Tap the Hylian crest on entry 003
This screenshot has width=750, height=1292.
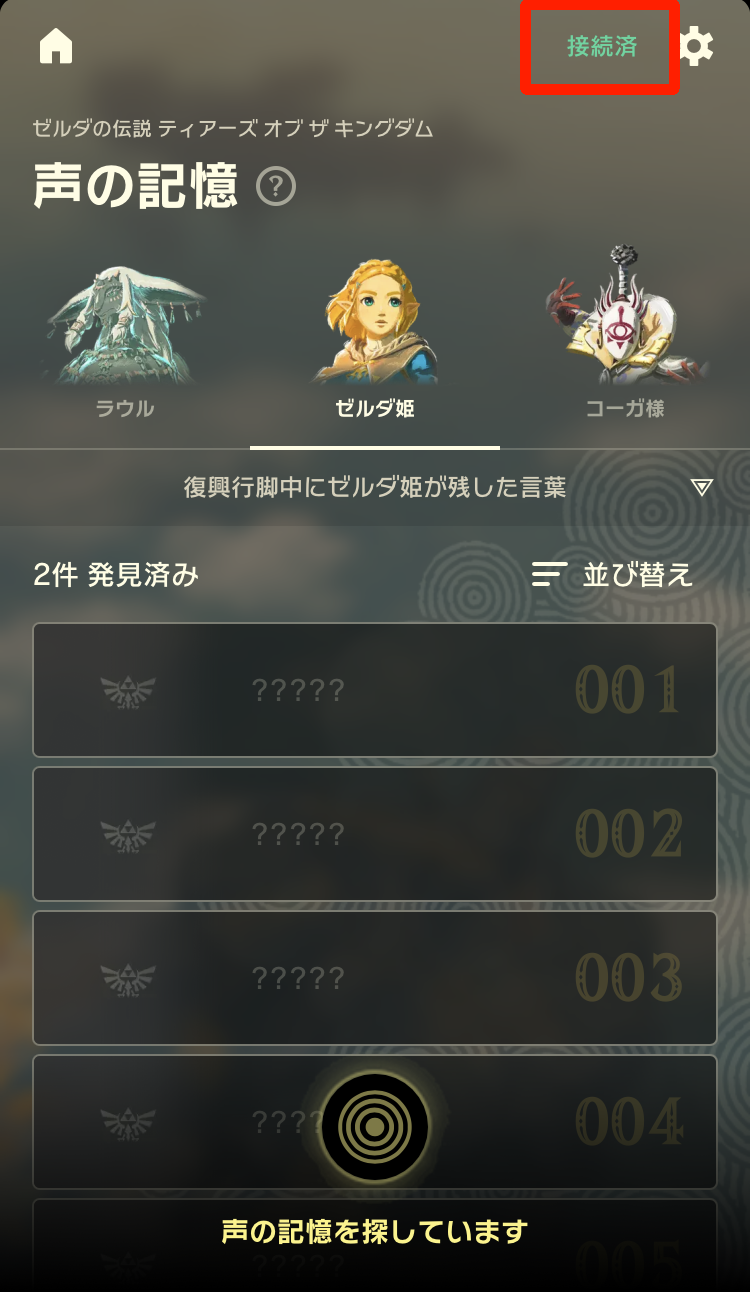(129, 978)
